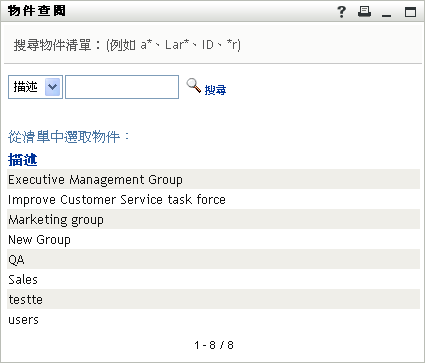425x363 pixels.
Task: Click the 1 - 8 / 8 pagination indicator
Action: [214, 345]
